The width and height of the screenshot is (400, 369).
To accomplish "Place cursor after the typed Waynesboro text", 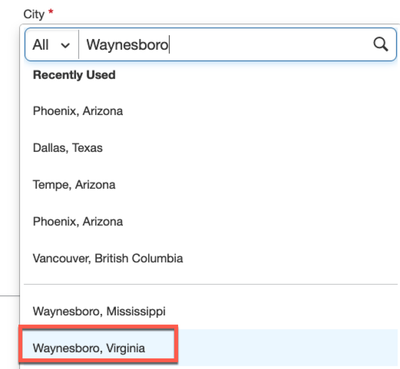I will coord(169,45).
